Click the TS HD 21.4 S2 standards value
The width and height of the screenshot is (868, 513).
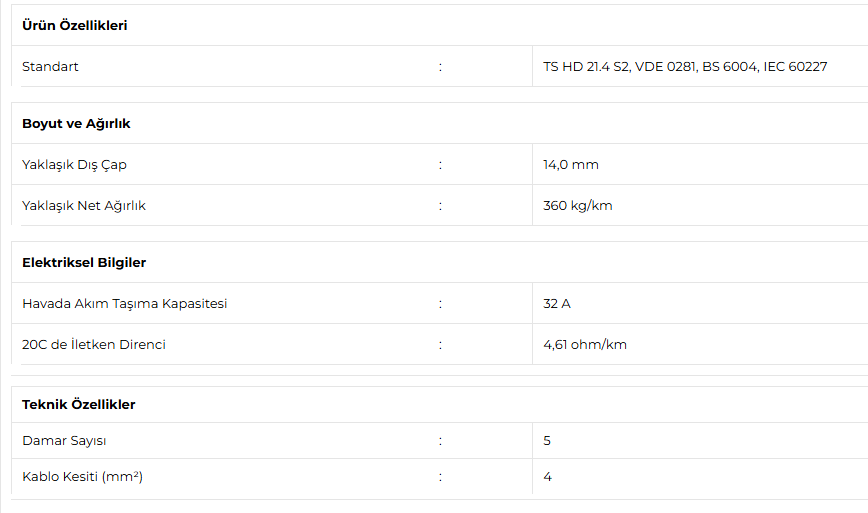[685, 66]
